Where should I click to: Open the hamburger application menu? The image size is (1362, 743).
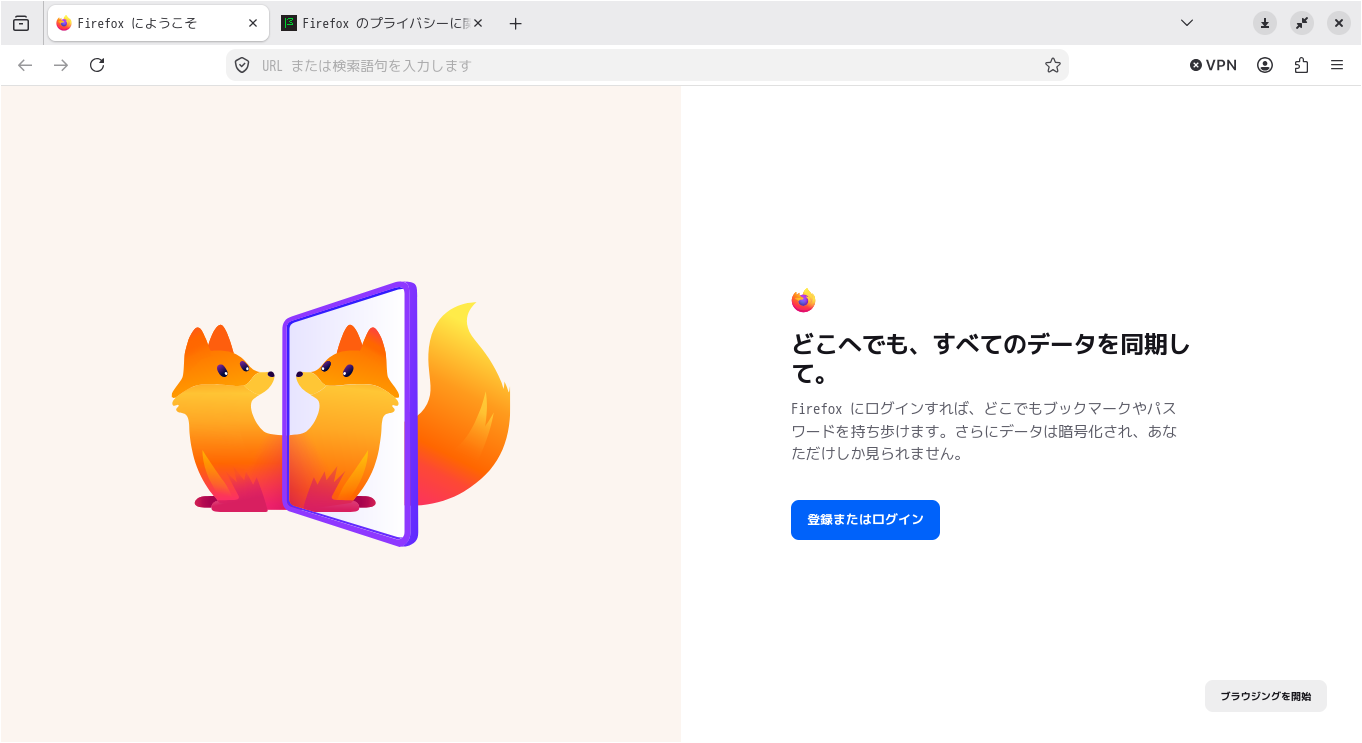(x=1337, y=65)
